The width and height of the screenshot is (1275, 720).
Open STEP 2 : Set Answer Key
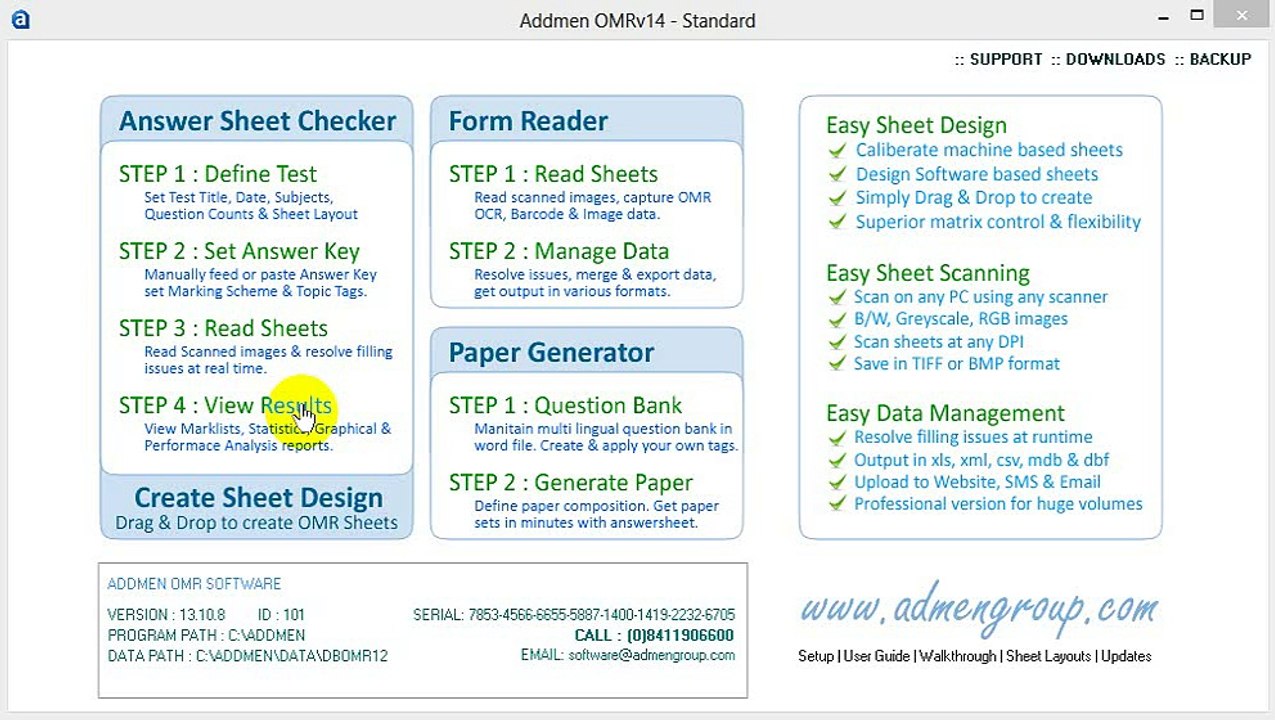pos(239,251)
